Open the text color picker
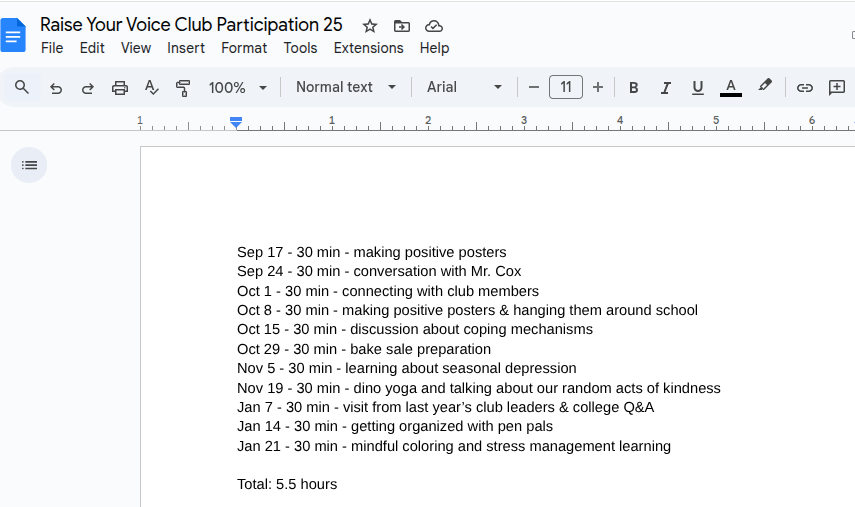The image size is (855, 507). coord(731,87)
